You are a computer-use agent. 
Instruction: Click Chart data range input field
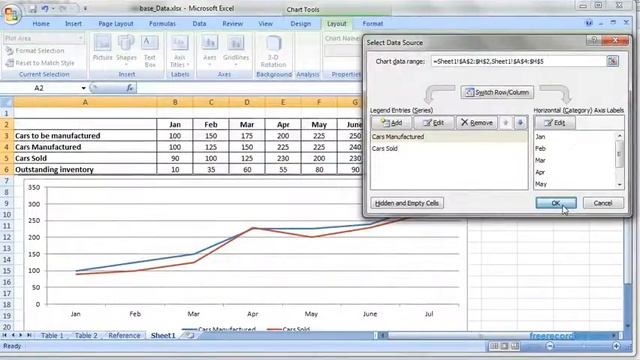518,61
